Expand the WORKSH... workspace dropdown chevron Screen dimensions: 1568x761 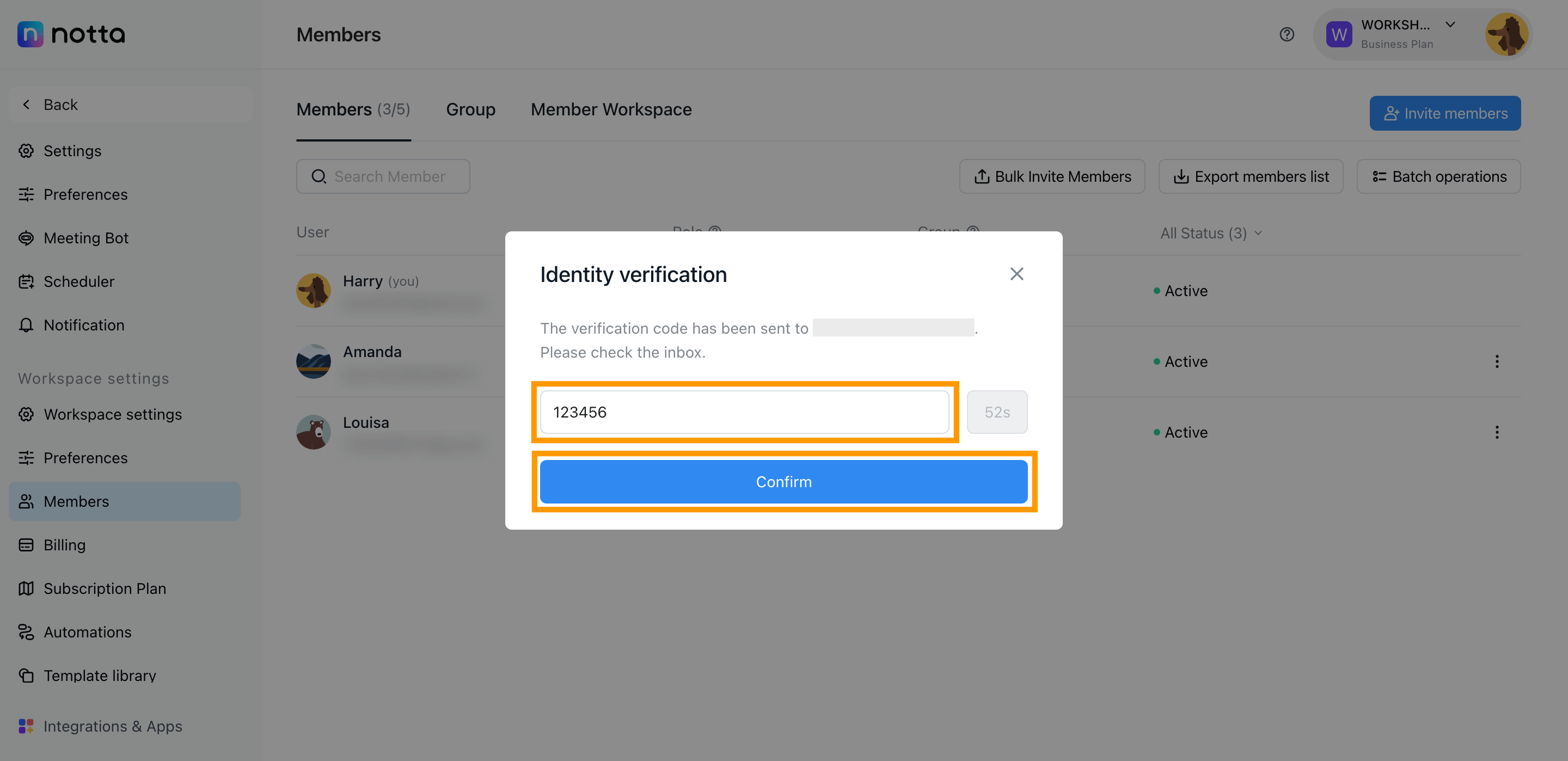pos(1450,25)
